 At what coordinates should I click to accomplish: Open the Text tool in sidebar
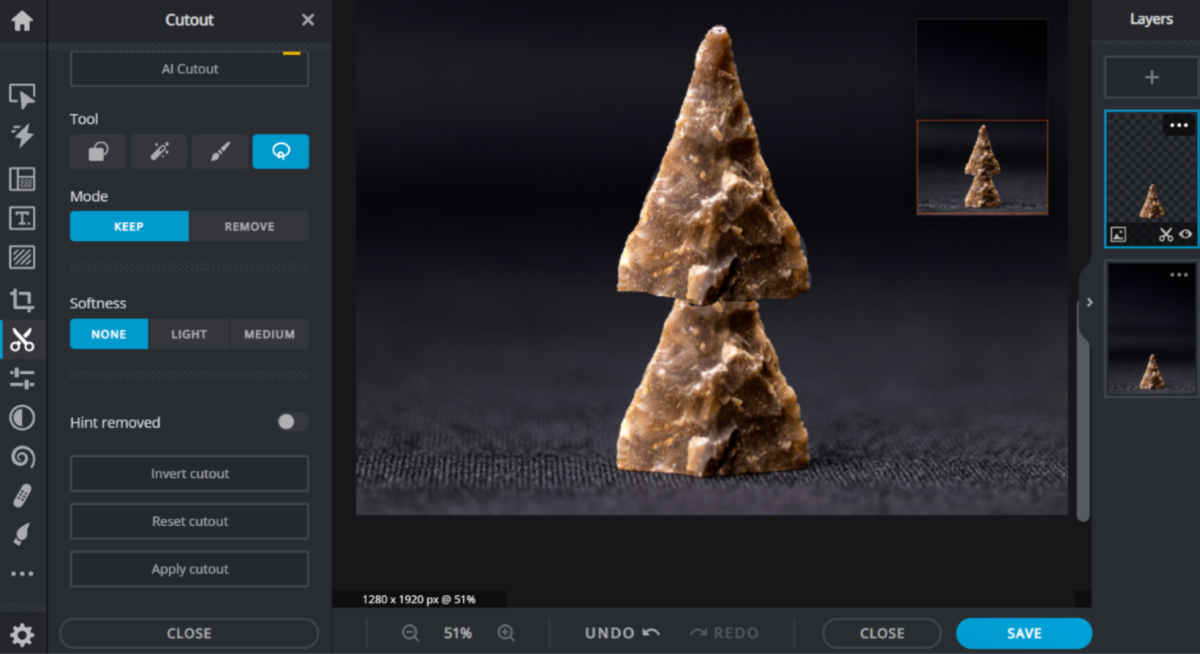[22, 218]
